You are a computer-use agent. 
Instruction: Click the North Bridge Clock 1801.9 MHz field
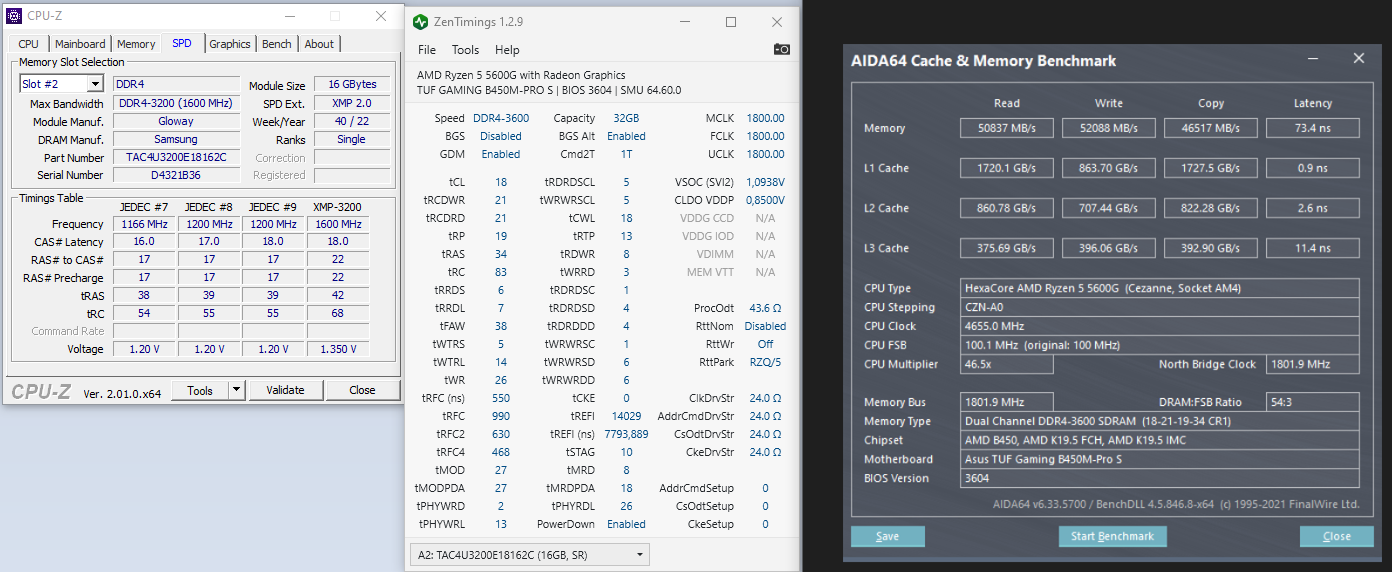point(1313,364)
